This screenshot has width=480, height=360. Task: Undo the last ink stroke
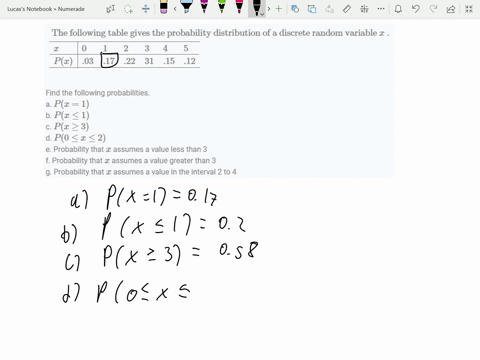coord(416,9)
